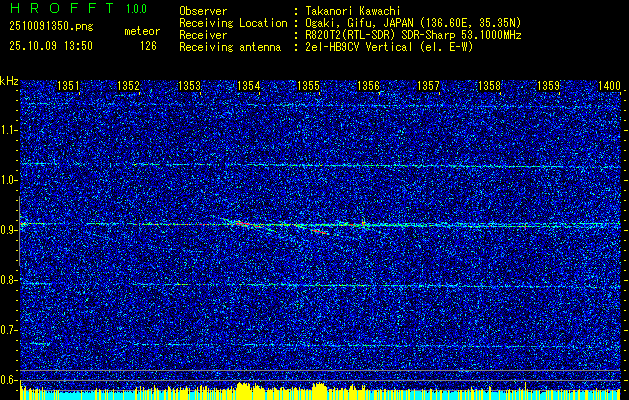The image size is (629, 400).
Task: Click the 'Receiving antenna' label
Action: [230, 47]
